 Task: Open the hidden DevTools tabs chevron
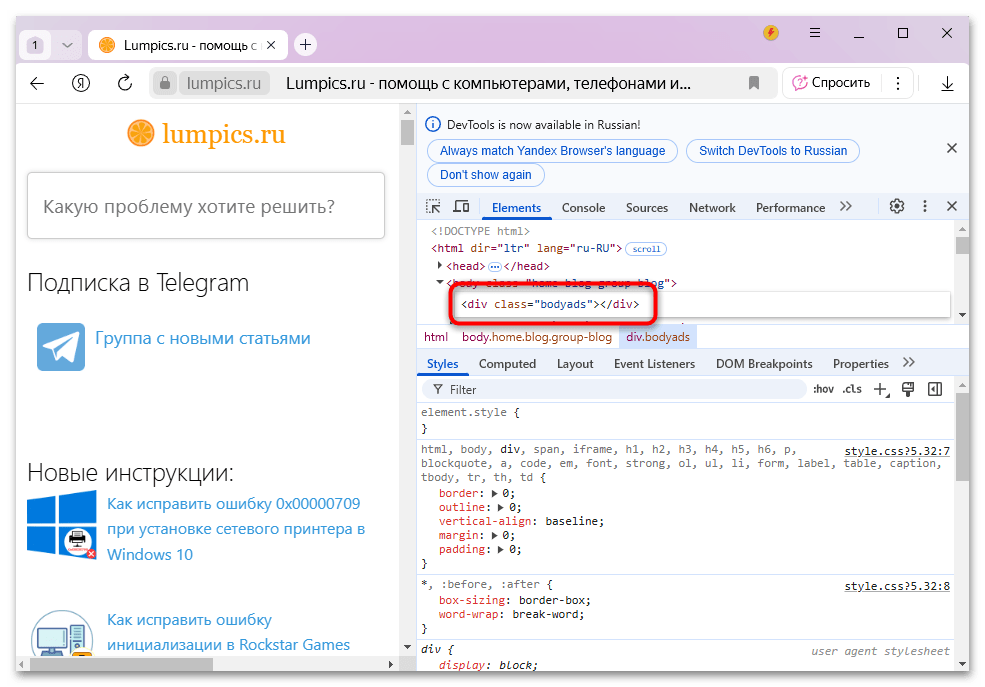845,207
